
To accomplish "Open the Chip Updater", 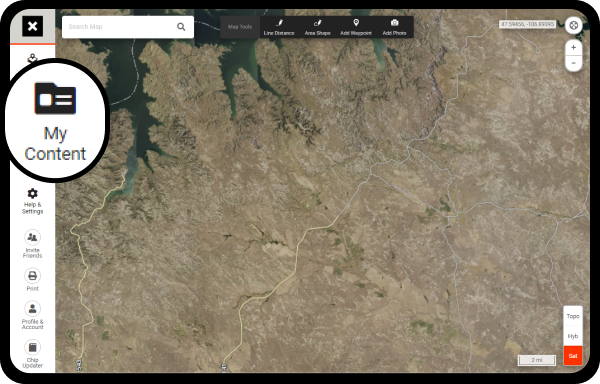I will [x=33, y=354].
